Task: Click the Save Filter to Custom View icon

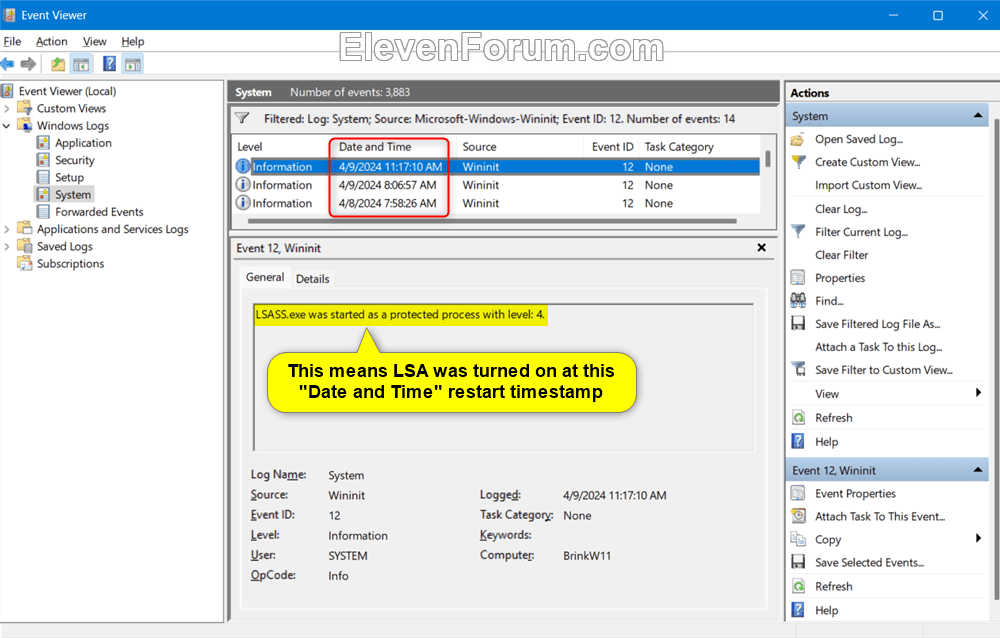Action: pos(798,369)
